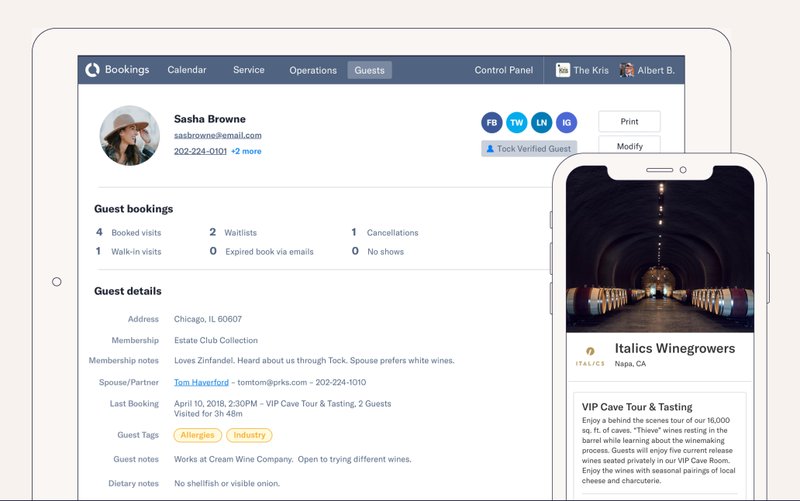
Task: Click Estate Club Collection membership value
Action: (216, 340)
